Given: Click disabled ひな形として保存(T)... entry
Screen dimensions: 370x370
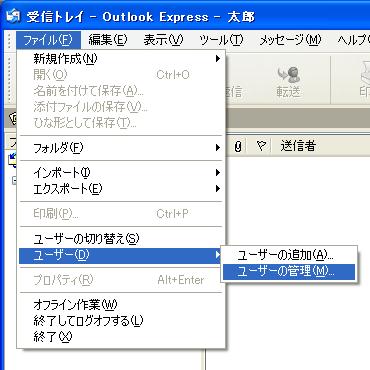Looking at the screenshot, I should [121, 123].
